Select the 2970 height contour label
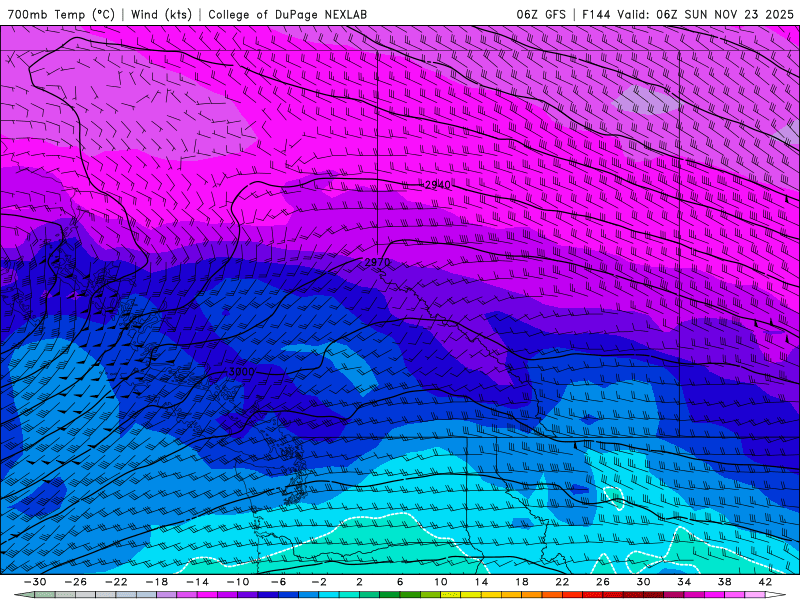800x600 pixels. (378, 262)
